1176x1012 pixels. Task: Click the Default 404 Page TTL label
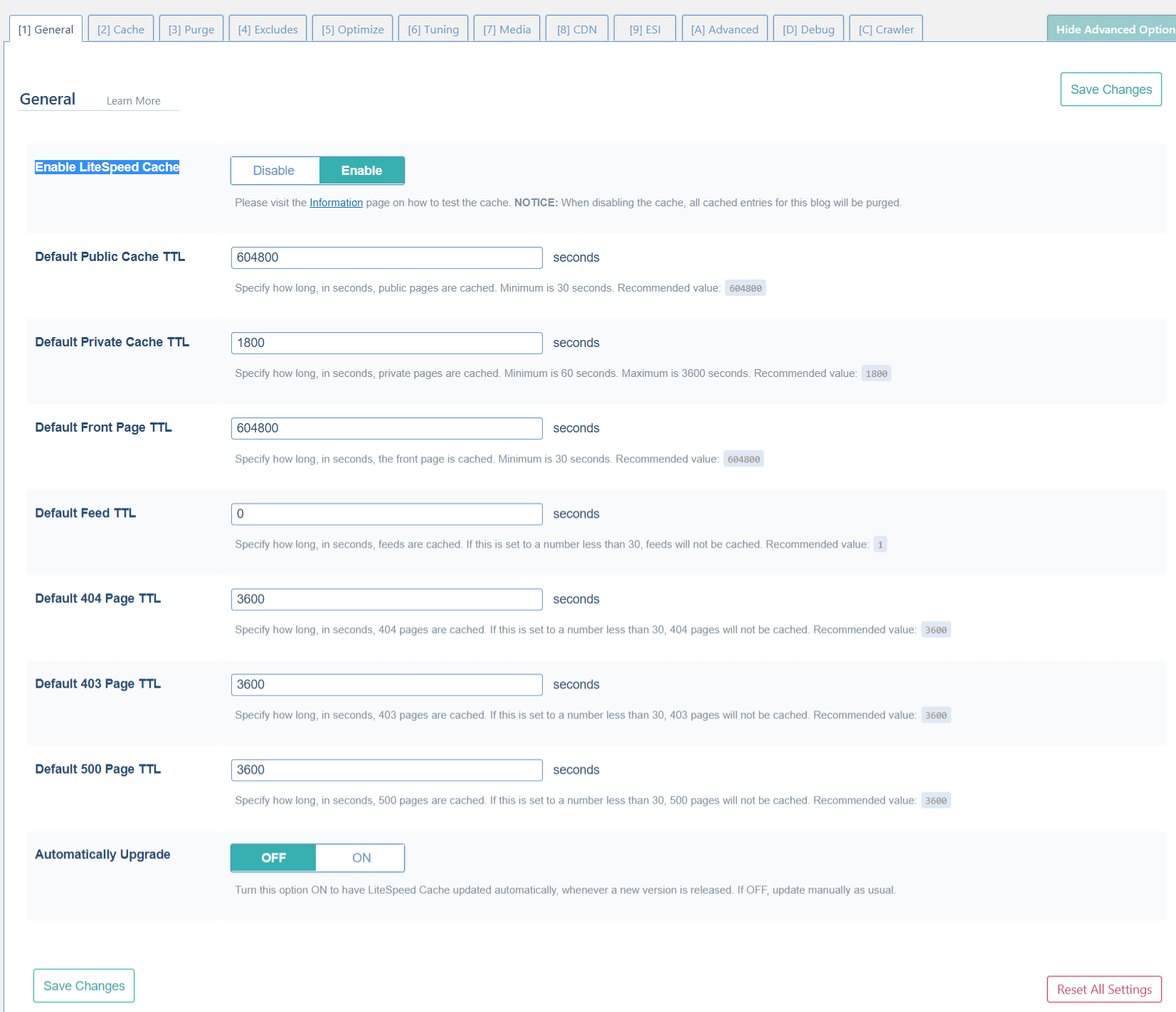(x=98, y=598)
